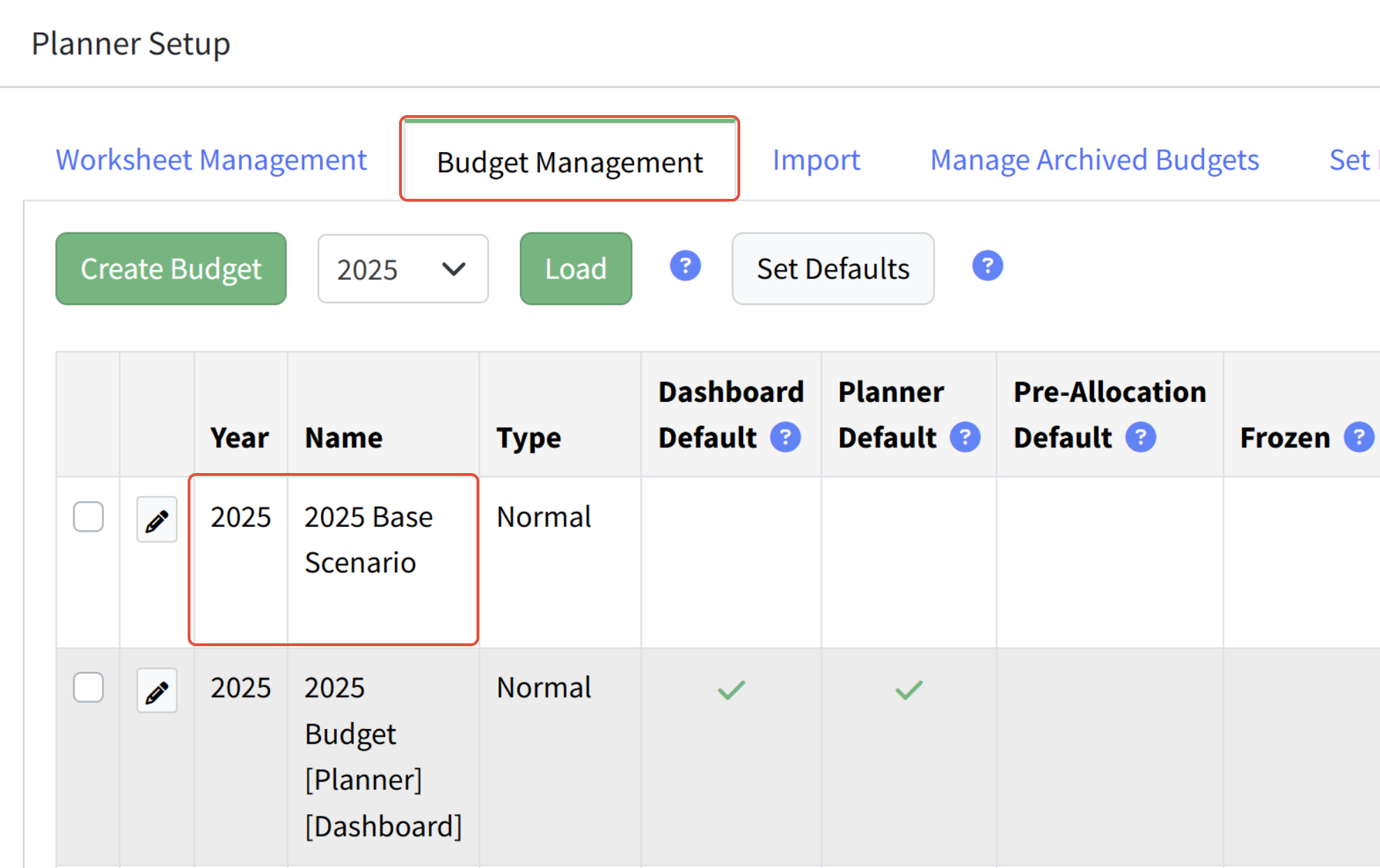Open help icon next to Set Defaults
The image size is (1380, 868).
987,266
